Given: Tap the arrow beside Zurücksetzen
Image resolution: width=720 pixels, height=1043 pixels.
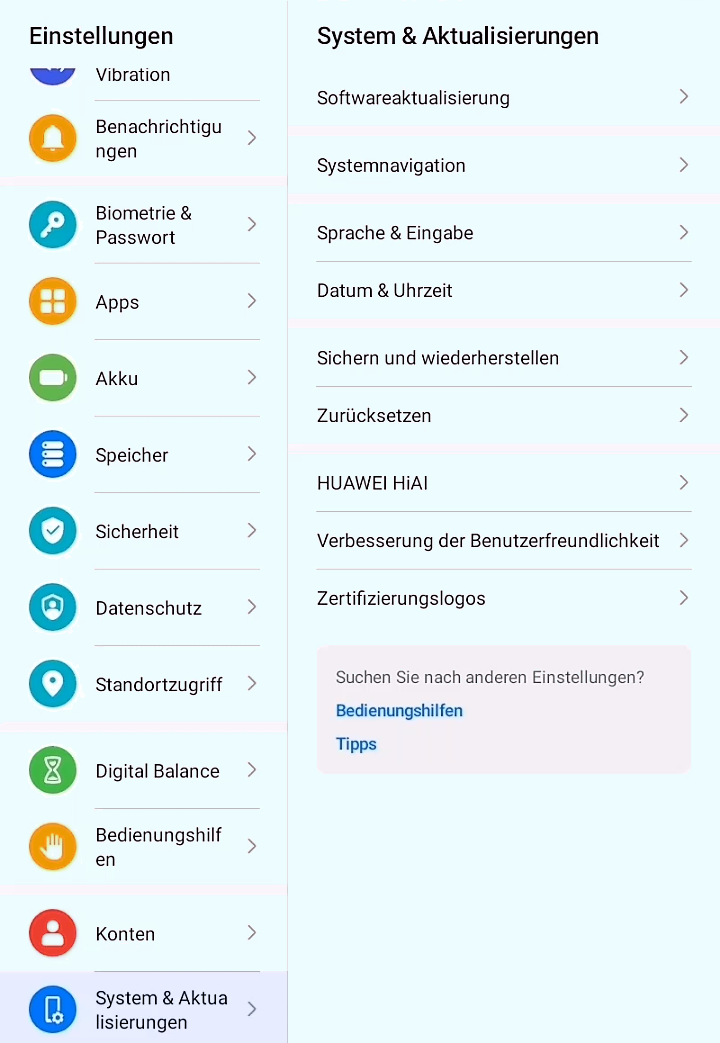Looking at the screenshot, I should 684,415.
